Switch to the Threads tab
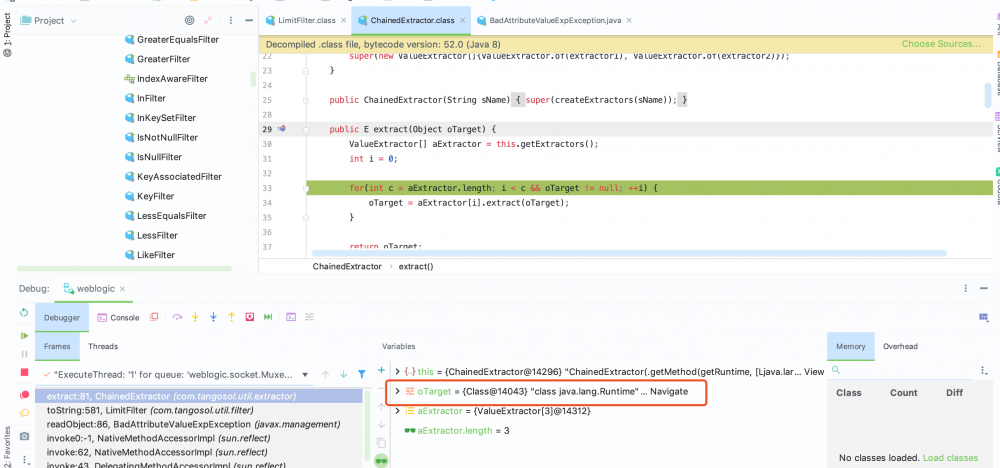This screenshot has height=468, width=1000. 103,346
